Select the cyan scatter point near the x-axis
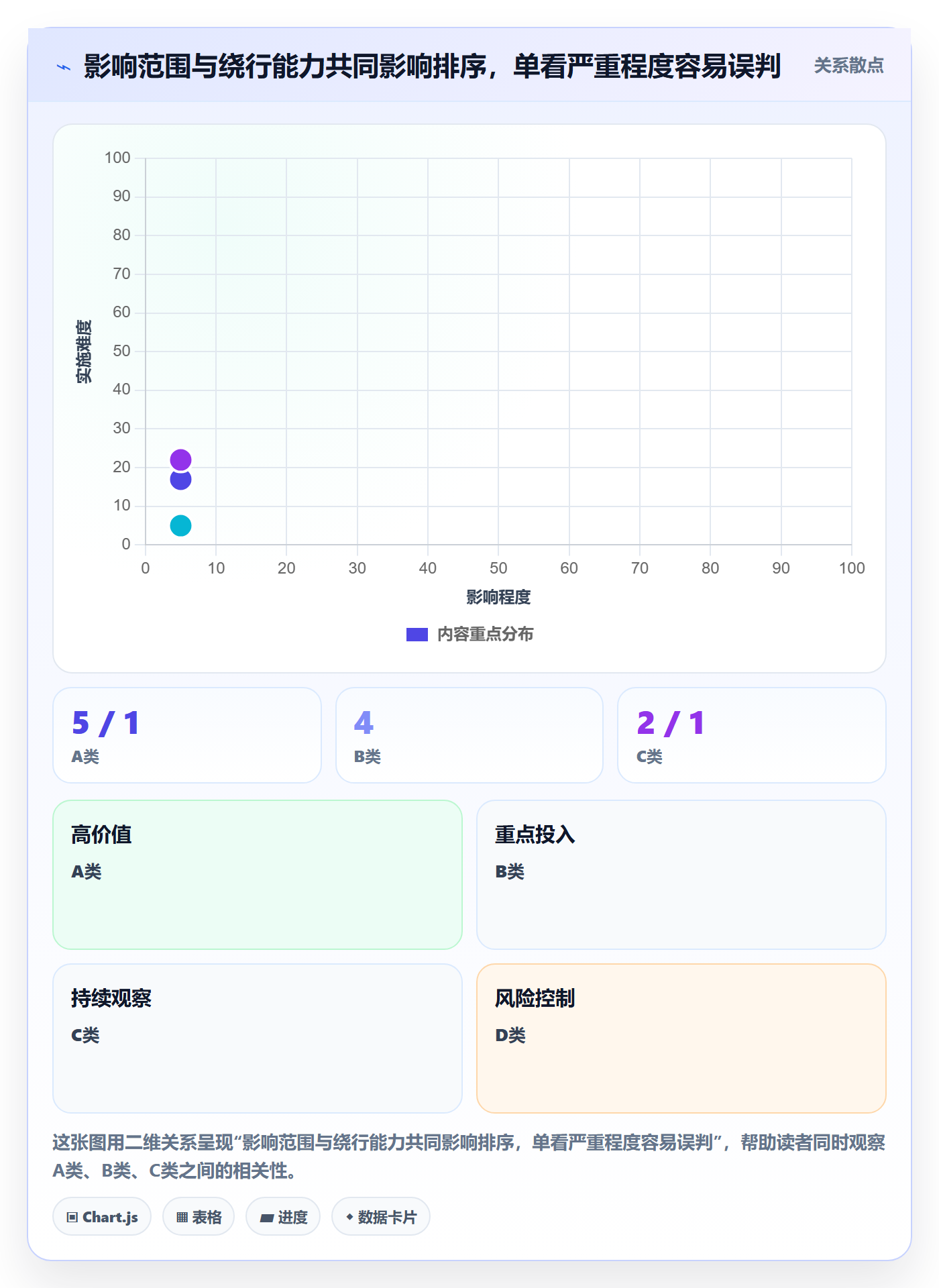Screen dimensions: 939x1288 click(x=180, y=525)
